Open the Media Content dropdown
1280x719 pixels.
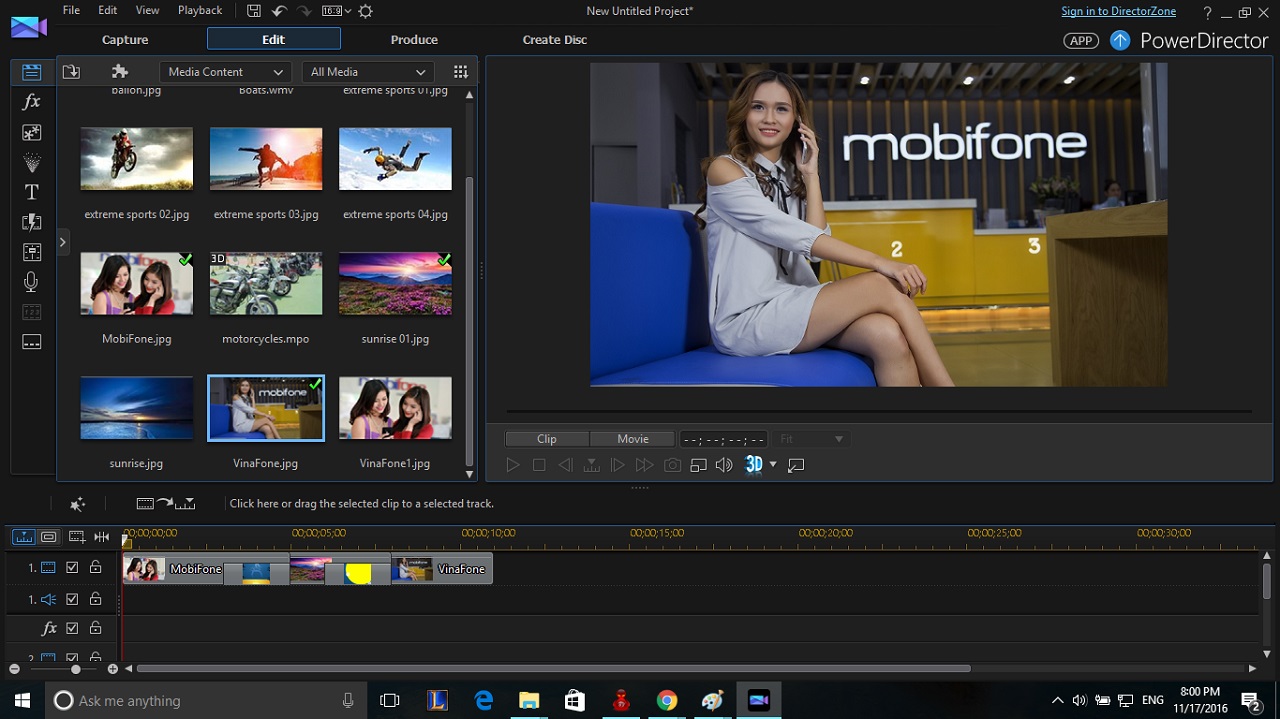[225, 72]
